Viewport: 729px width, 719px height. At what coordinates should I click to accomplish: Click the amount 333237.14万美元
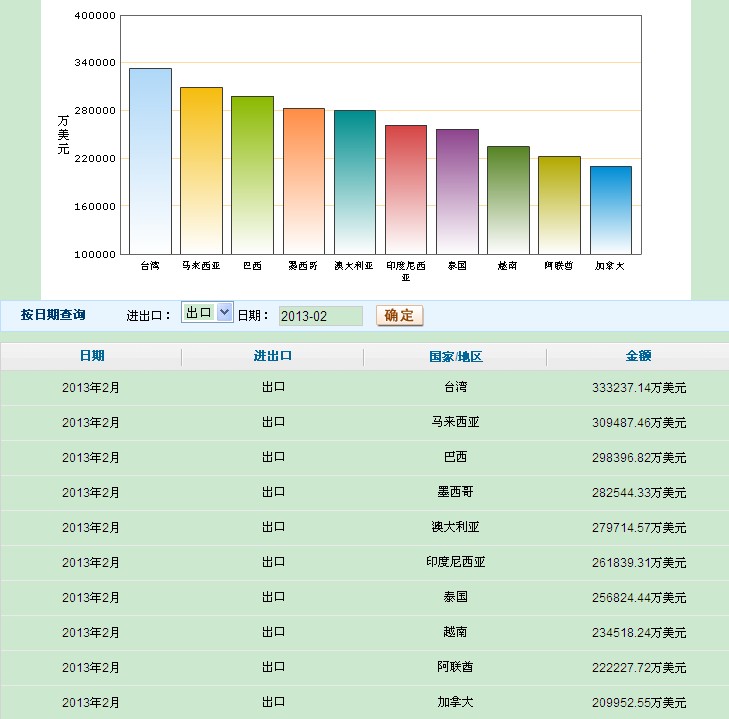point(639,387)
